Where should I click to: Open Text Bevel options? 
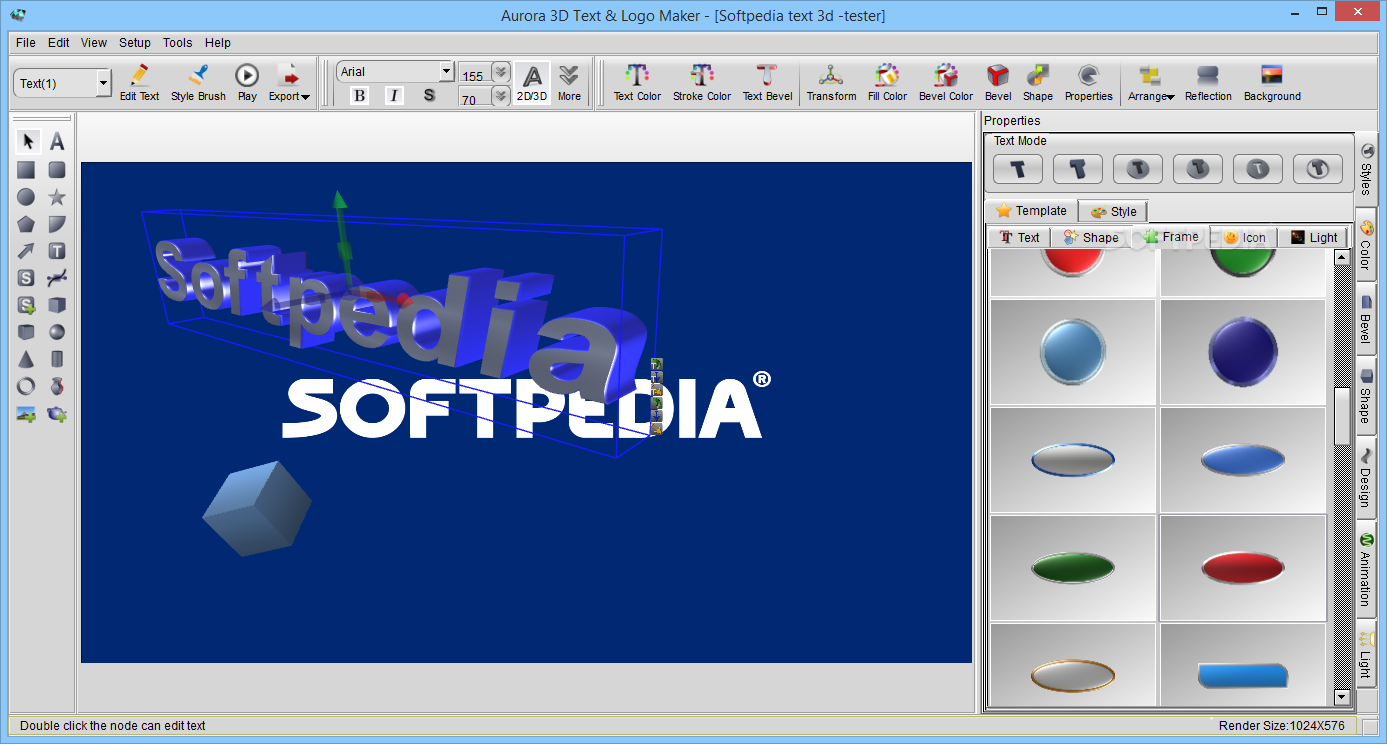point(767,83)
